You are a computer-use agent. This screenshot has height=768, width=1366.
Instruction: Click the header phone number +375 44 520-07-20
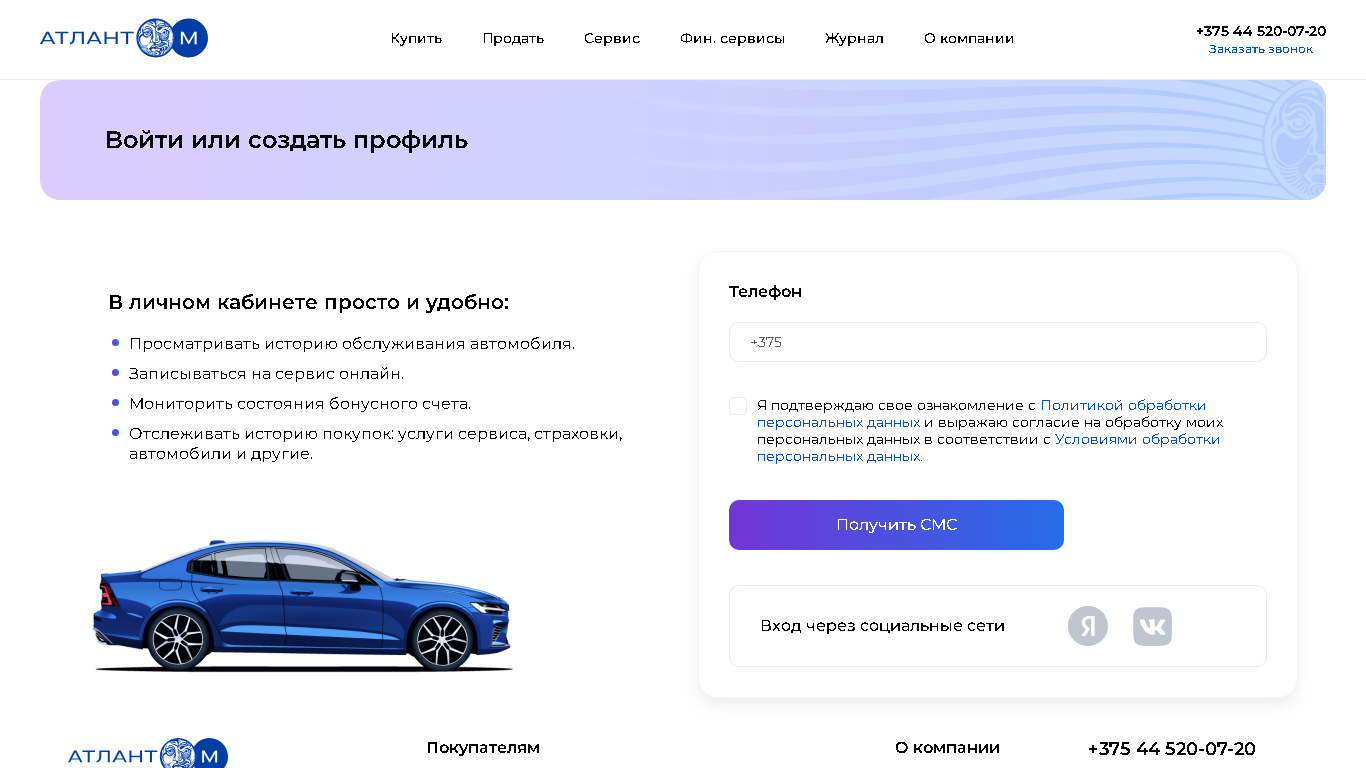point(1261,31)
